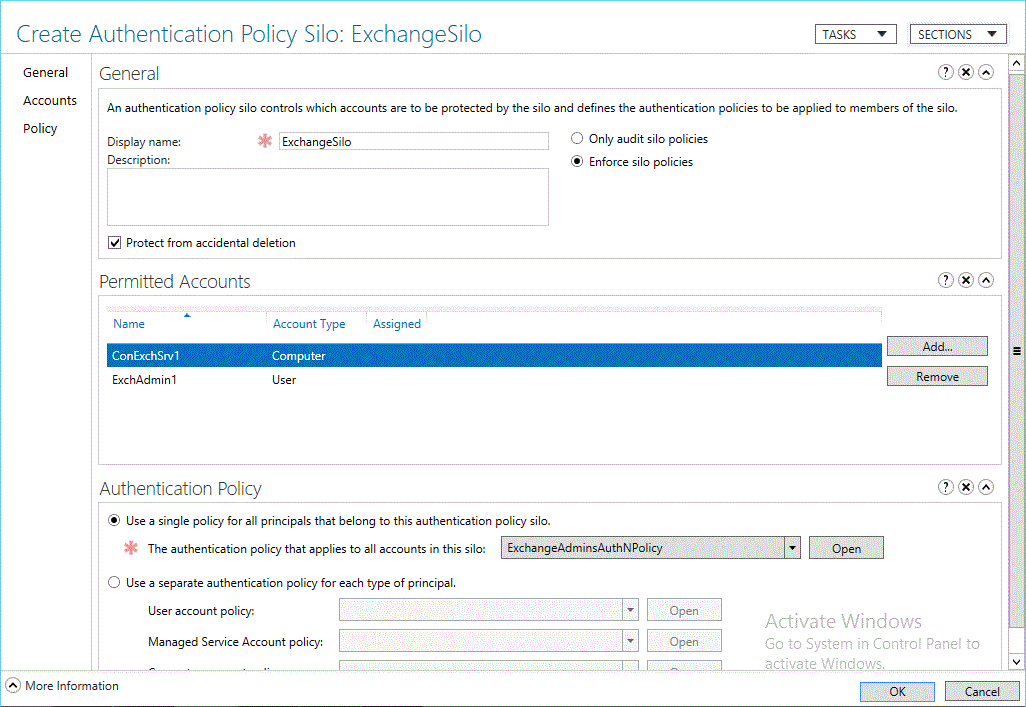Open the SECTIONS dropdown
Image resolution: width=1026 pixels, height=707 pixels.
click(957, 33)
